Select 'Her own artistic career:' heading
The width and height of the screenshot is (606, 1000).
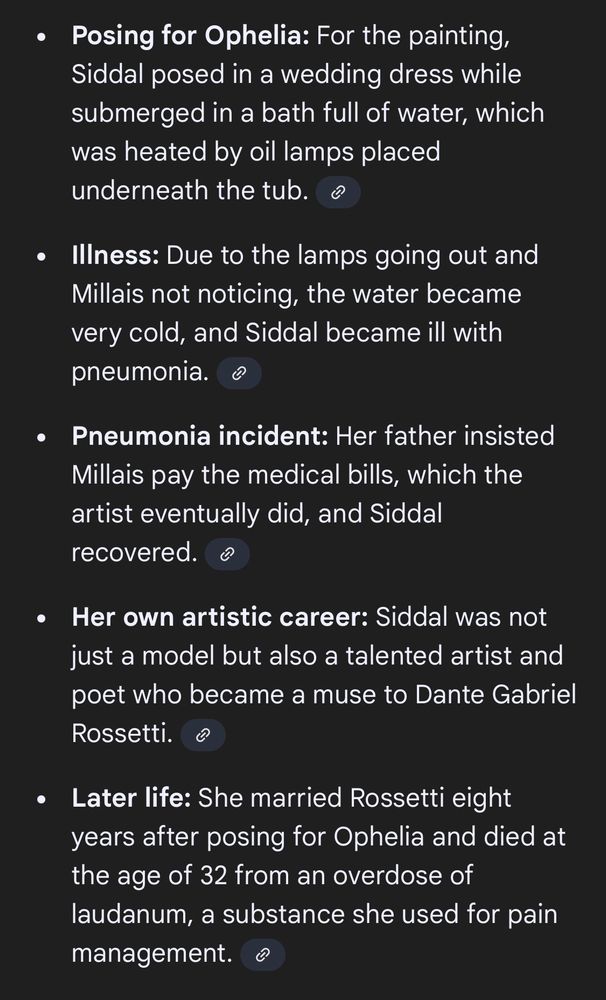[220, 617]
